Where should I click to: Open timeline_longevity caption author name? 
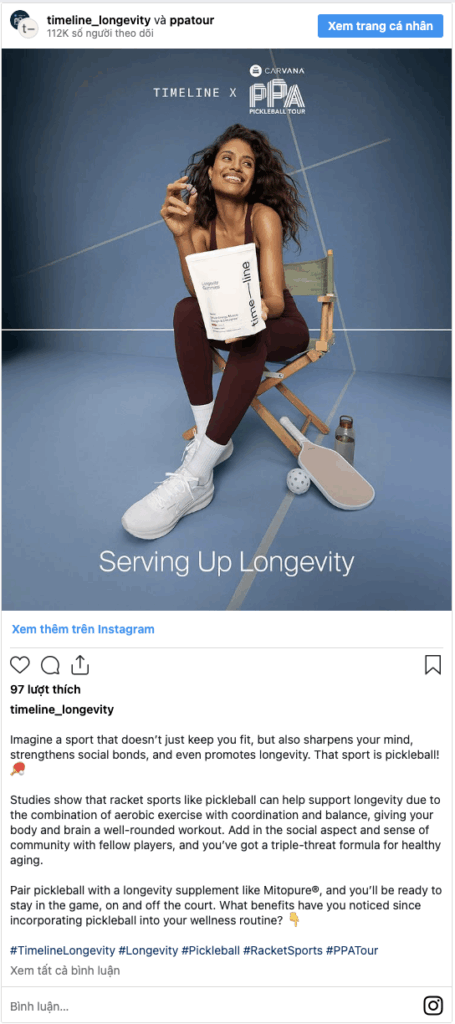point(62,710)
